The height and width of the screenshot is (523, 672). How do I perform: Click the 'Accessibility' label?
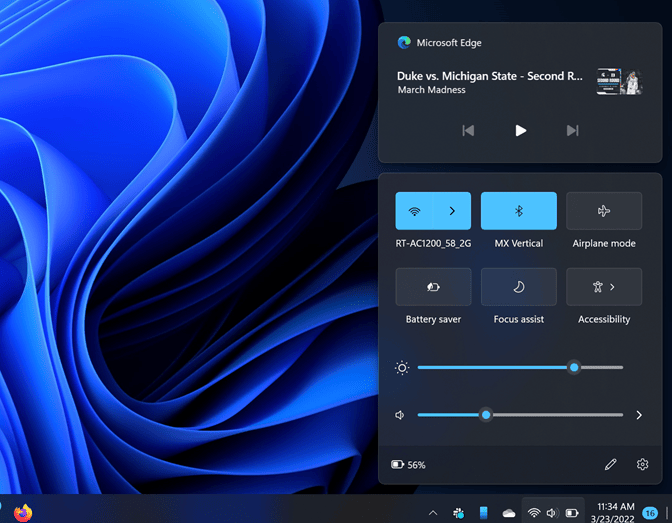coord(604,319)
